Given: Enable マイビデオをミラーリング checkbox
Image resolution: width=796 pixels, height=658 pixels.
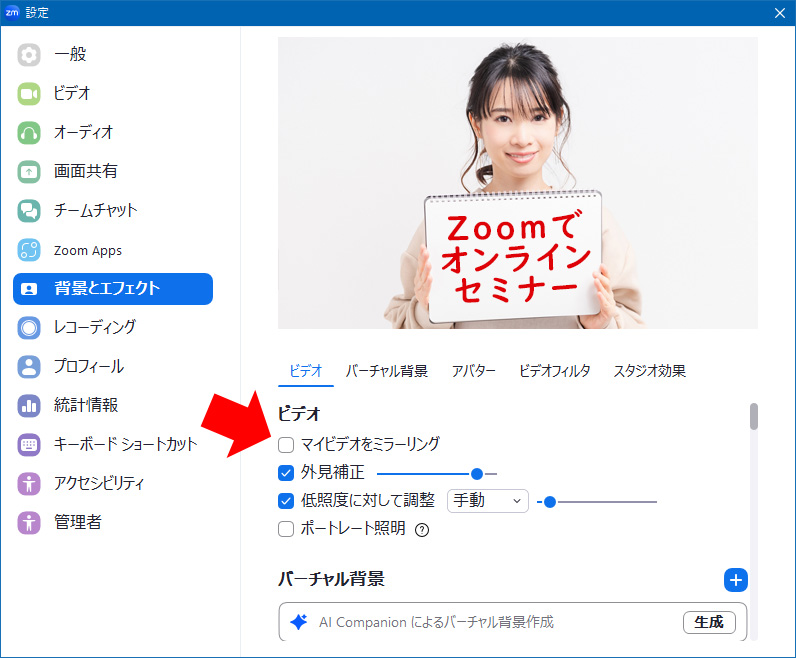Looking at the screenshot, I should (x=286, y=445).
